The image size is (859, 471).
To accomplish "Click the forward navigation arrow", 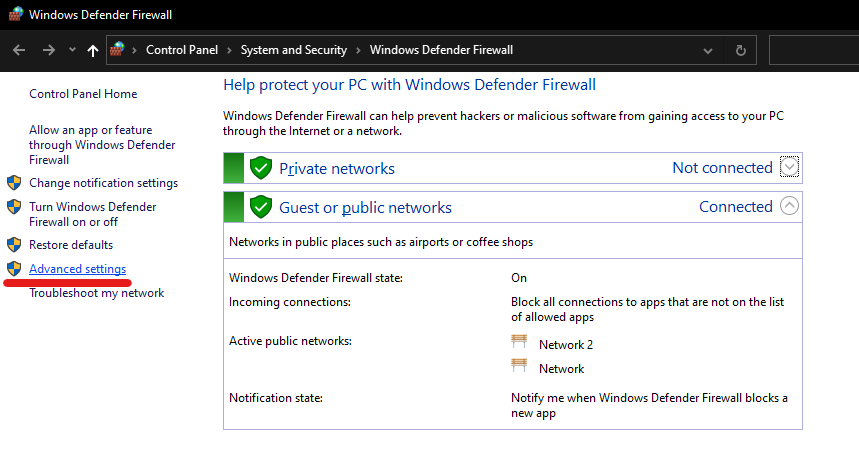I will click(x=49, y=50).
